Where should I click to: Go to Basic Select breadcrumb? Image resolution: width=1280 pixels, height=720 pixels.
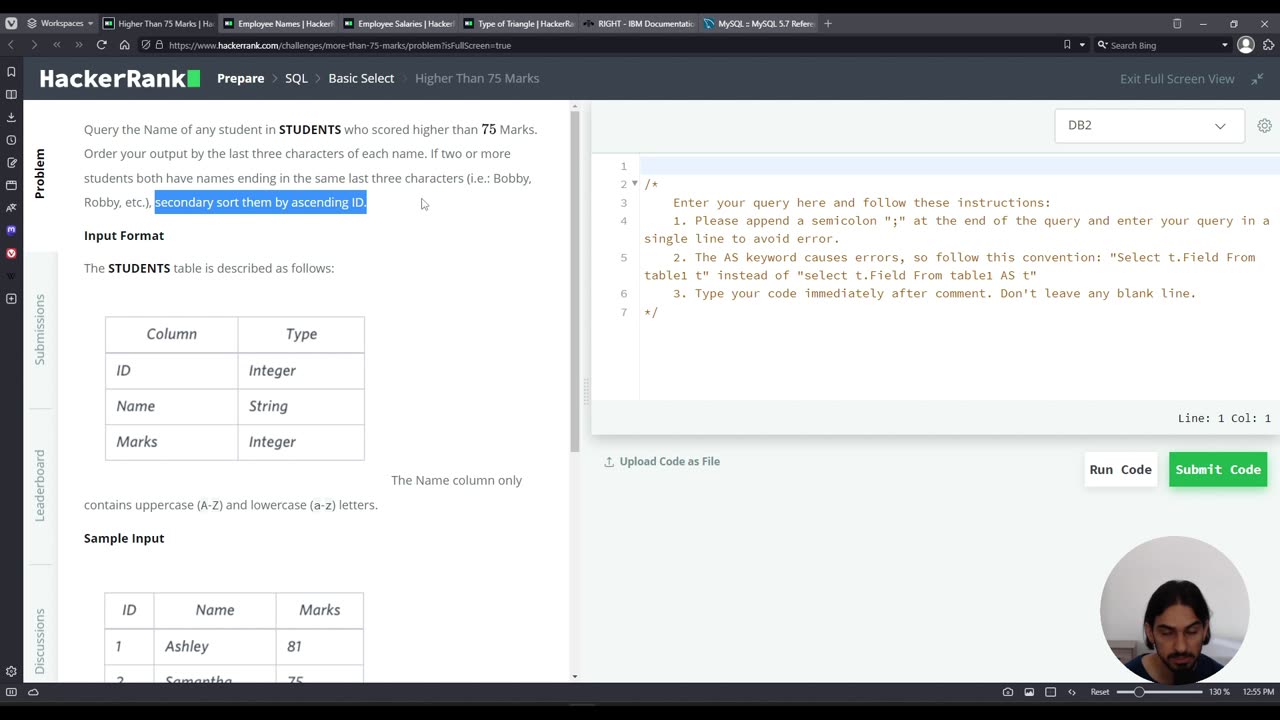[361, 78]
